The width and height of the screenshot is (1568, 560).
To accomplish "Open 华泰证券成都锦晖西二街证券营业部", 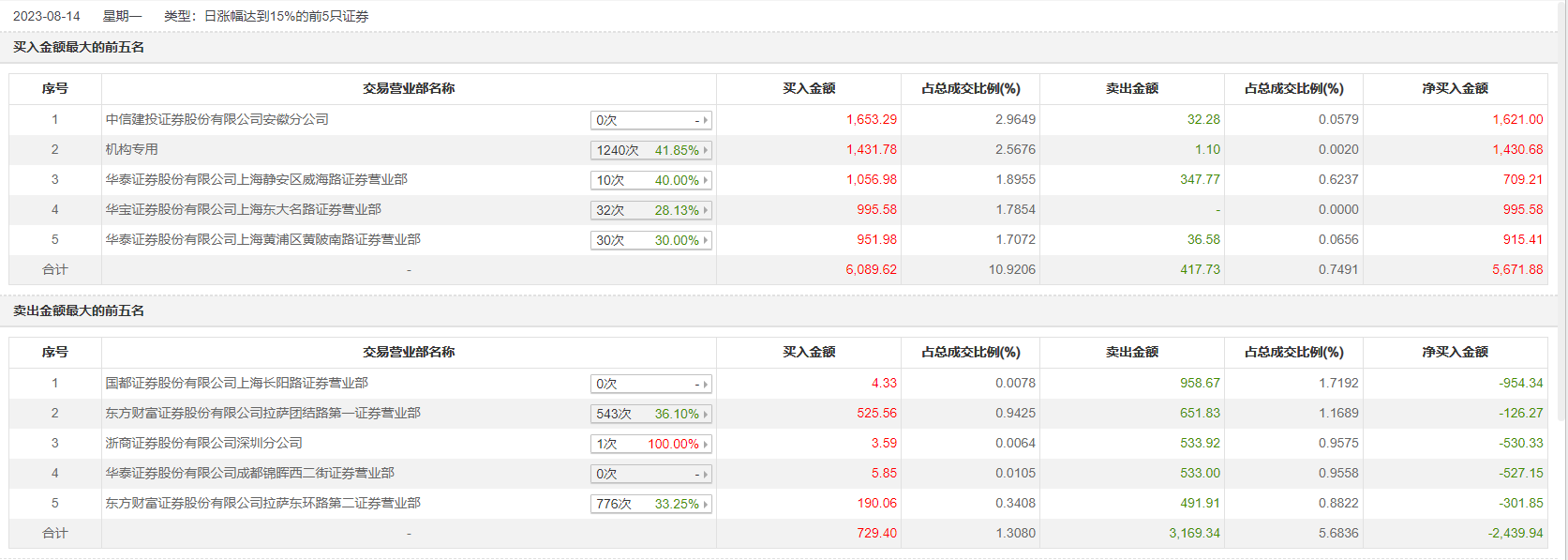I will click(x=250, y=473).
